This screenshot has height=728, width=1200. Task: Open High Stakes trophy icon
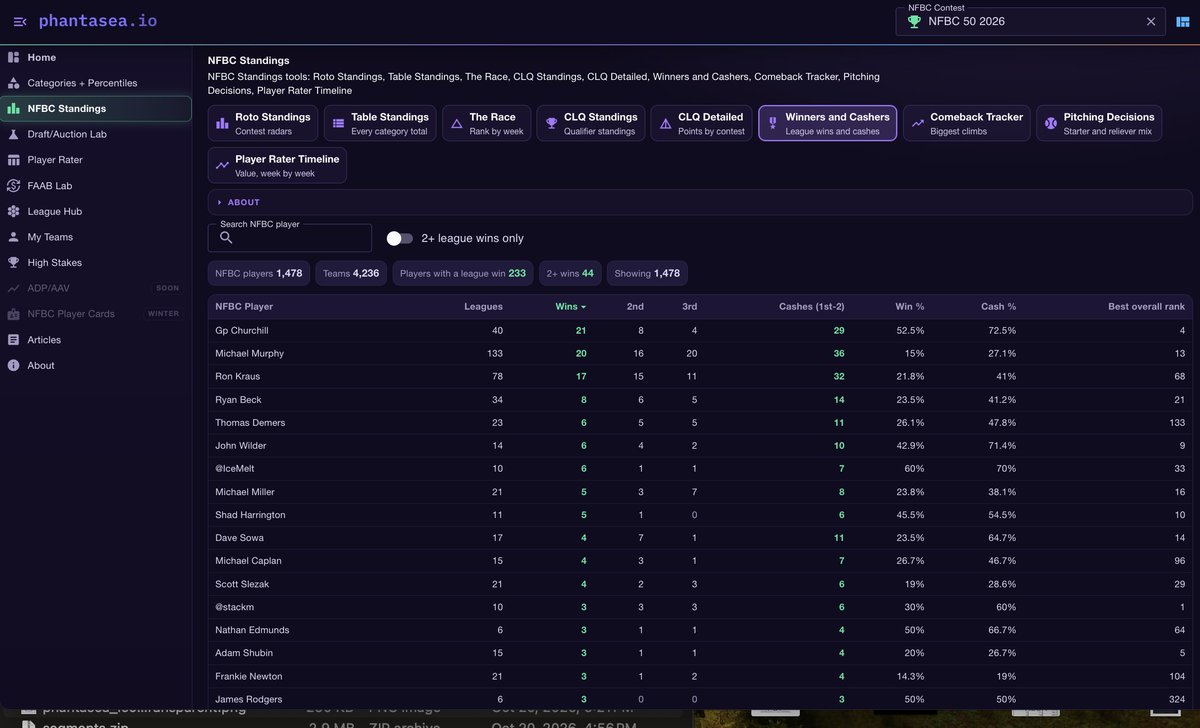pos(13,263)
